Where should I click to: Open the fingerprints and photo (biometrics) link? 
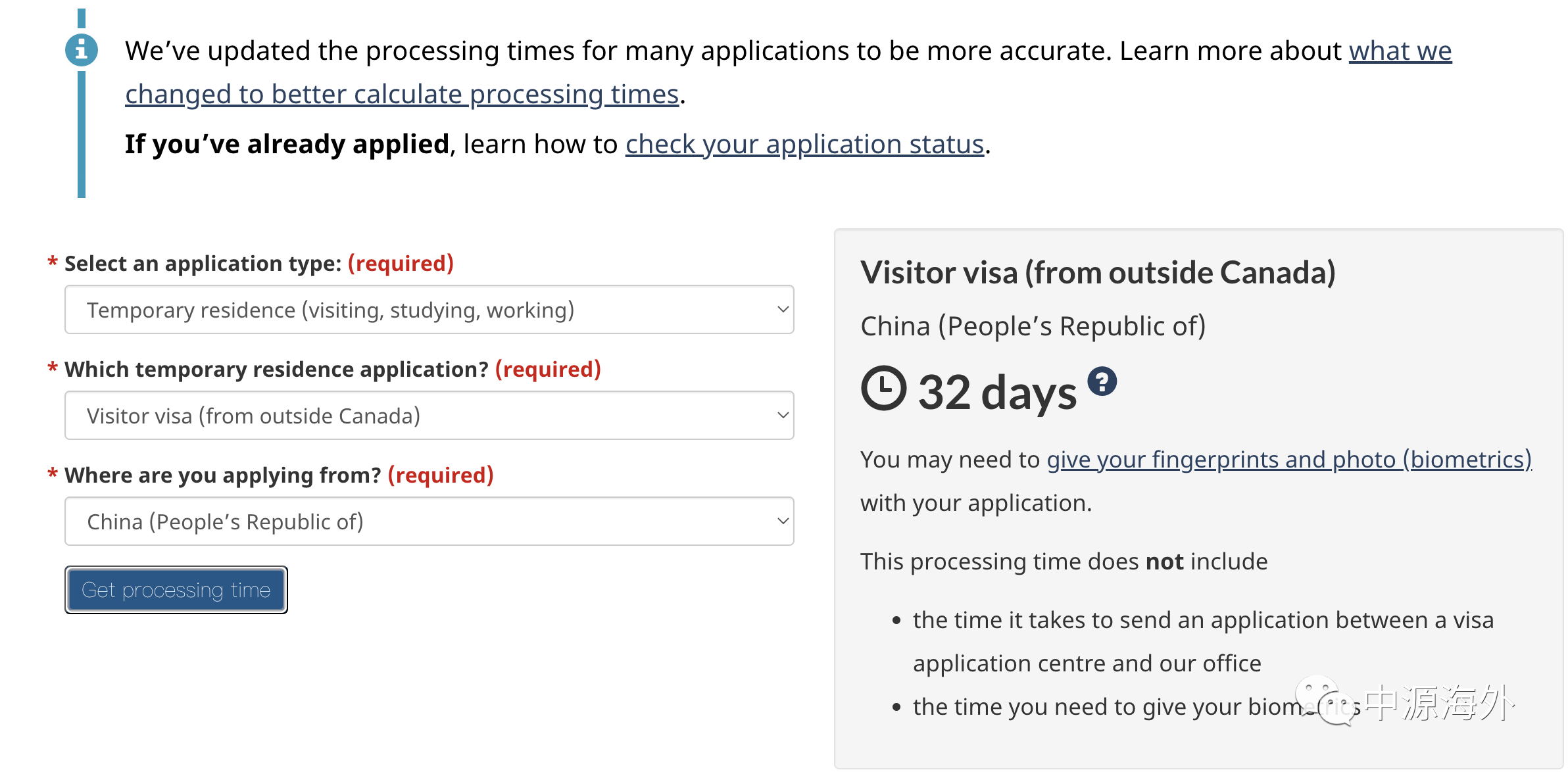coord(1289,460)
